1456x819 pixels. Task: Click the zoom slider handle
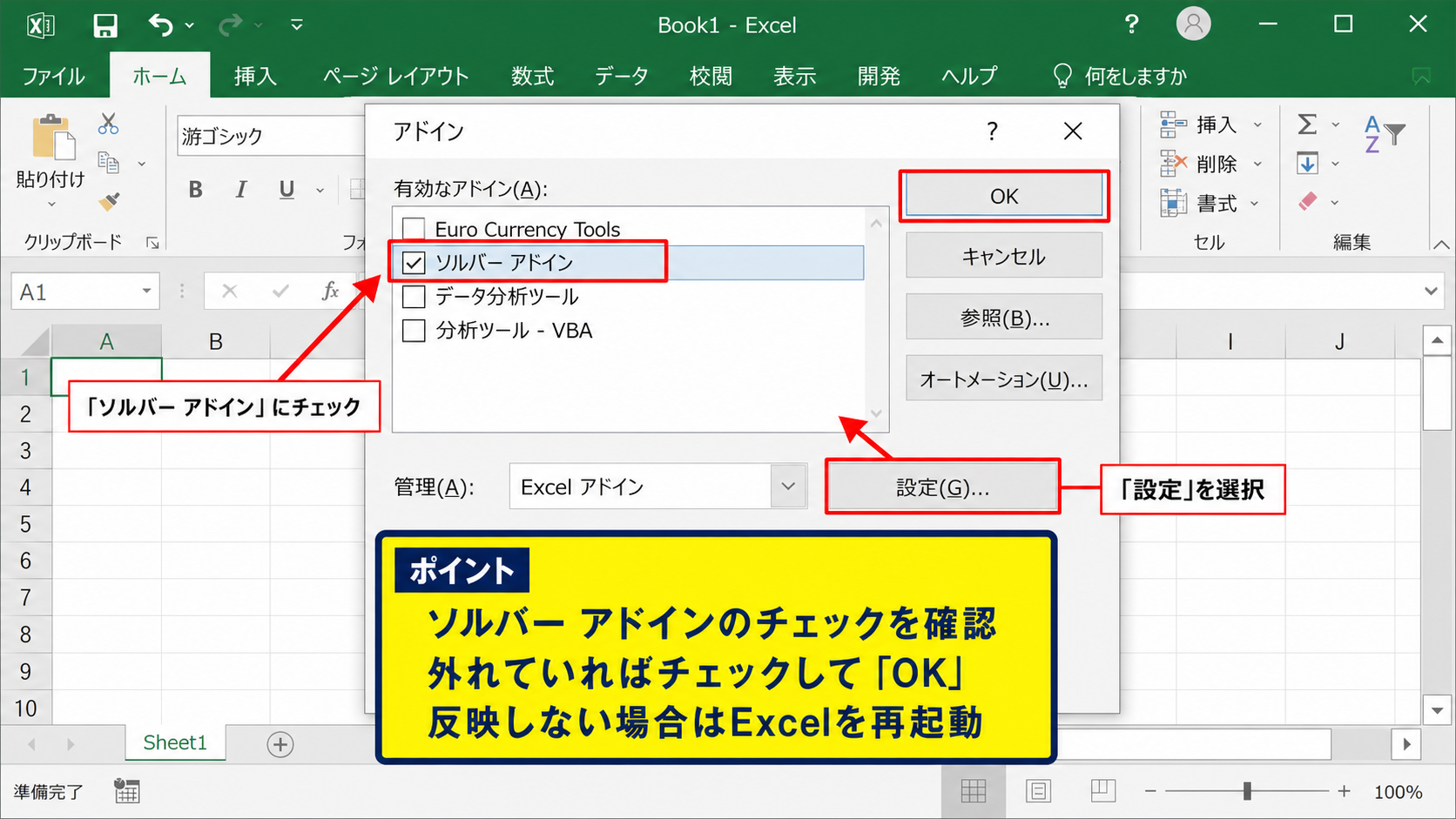click(1247, 790)
